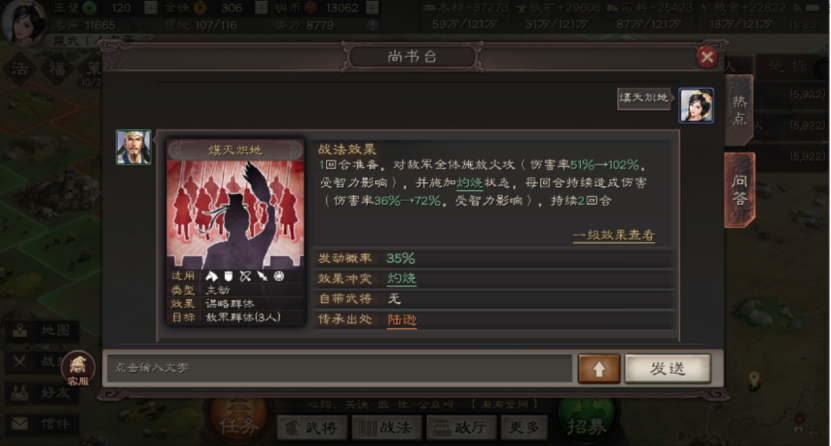Click the orange upload arrow button
The height and width of the screenshot is (446, 831).
(x=599, y=369)
